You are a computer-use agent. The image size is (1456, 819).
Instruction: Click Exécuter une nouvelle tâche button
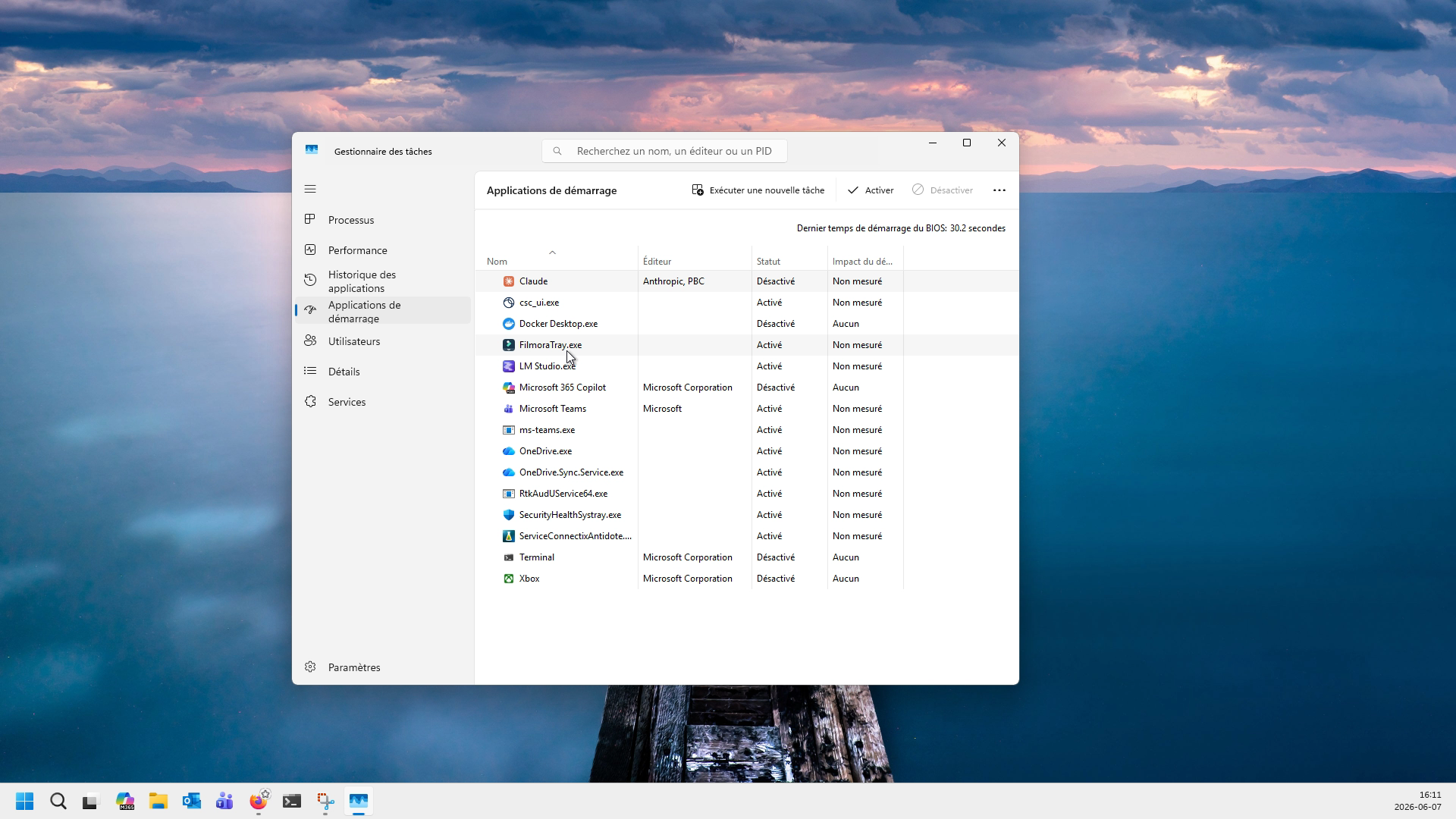pos(758,190)
